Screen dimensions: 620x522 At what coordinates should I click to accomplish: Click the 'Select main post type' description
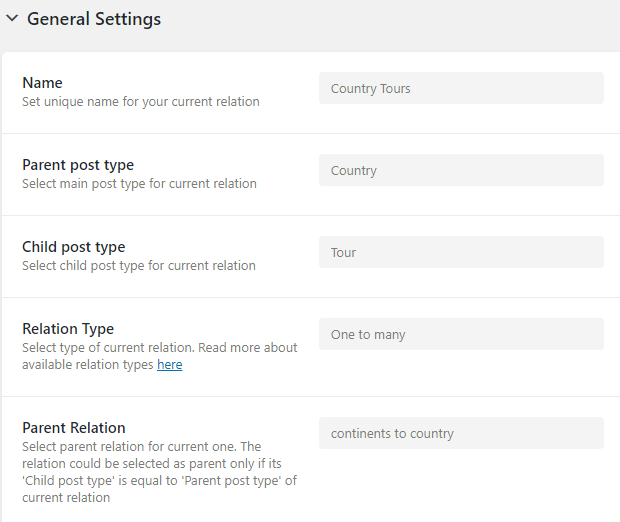139,184
